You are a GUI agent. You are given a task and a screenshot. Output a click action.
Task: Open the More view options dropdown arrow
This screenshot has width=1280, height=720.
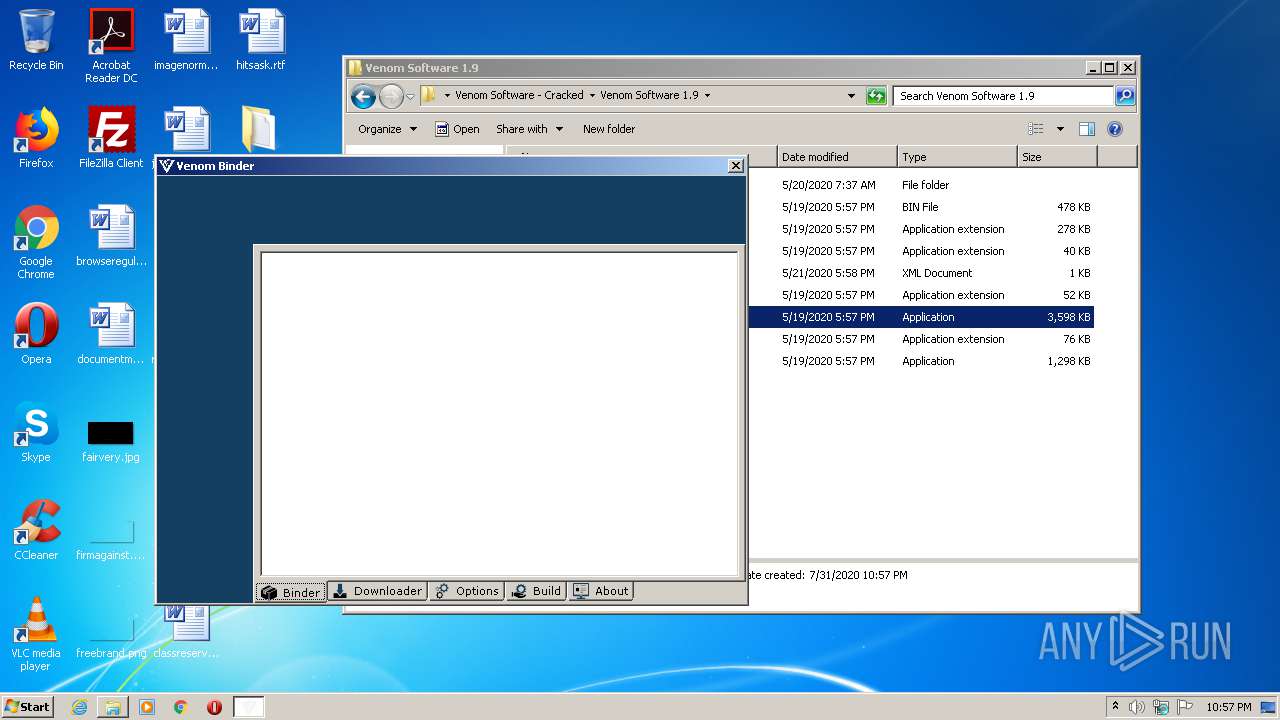1060,129
